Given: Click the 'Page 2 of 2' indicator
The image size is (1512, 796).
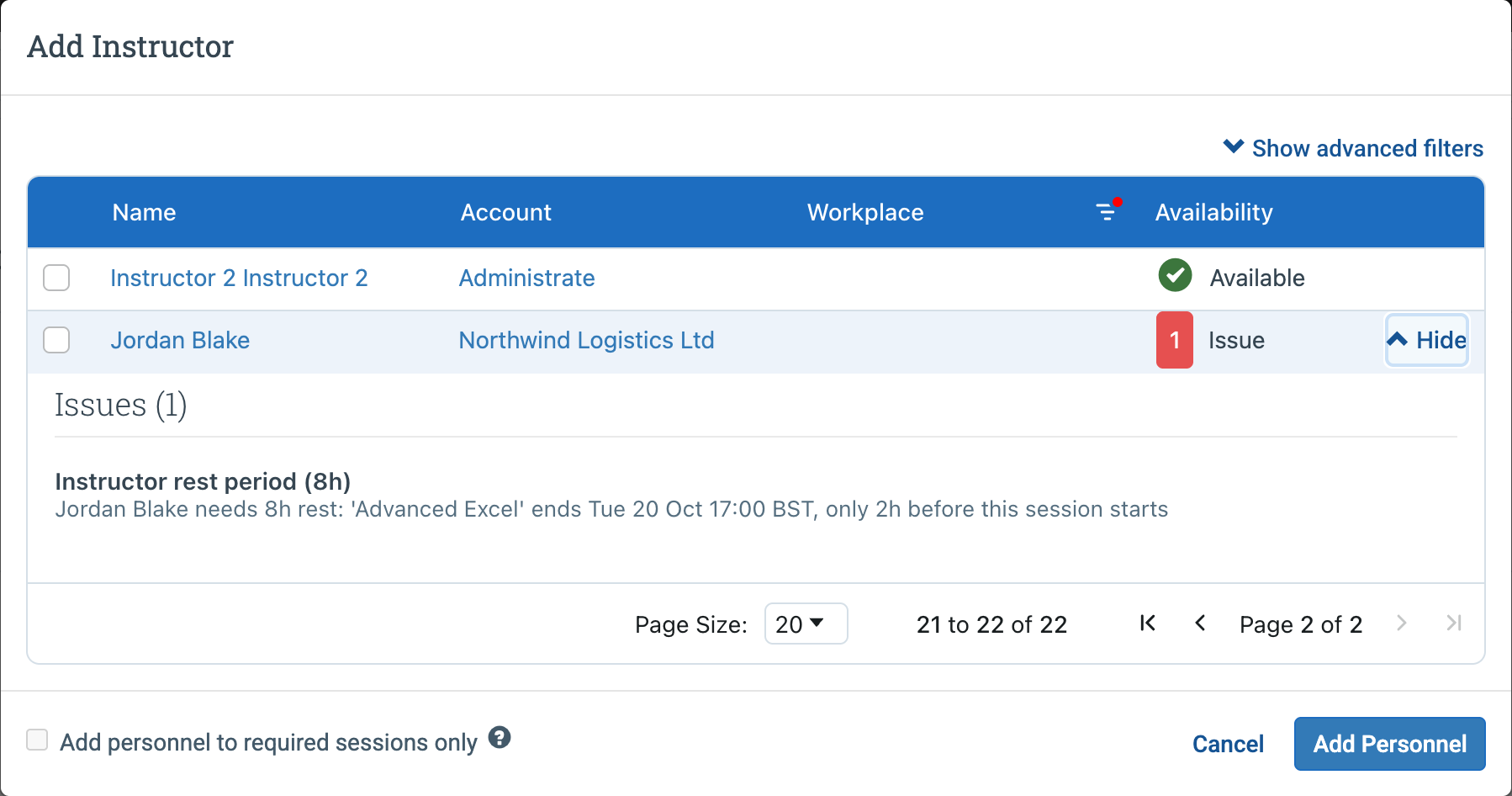Looking at the screenshot, I should (1301, 624).
